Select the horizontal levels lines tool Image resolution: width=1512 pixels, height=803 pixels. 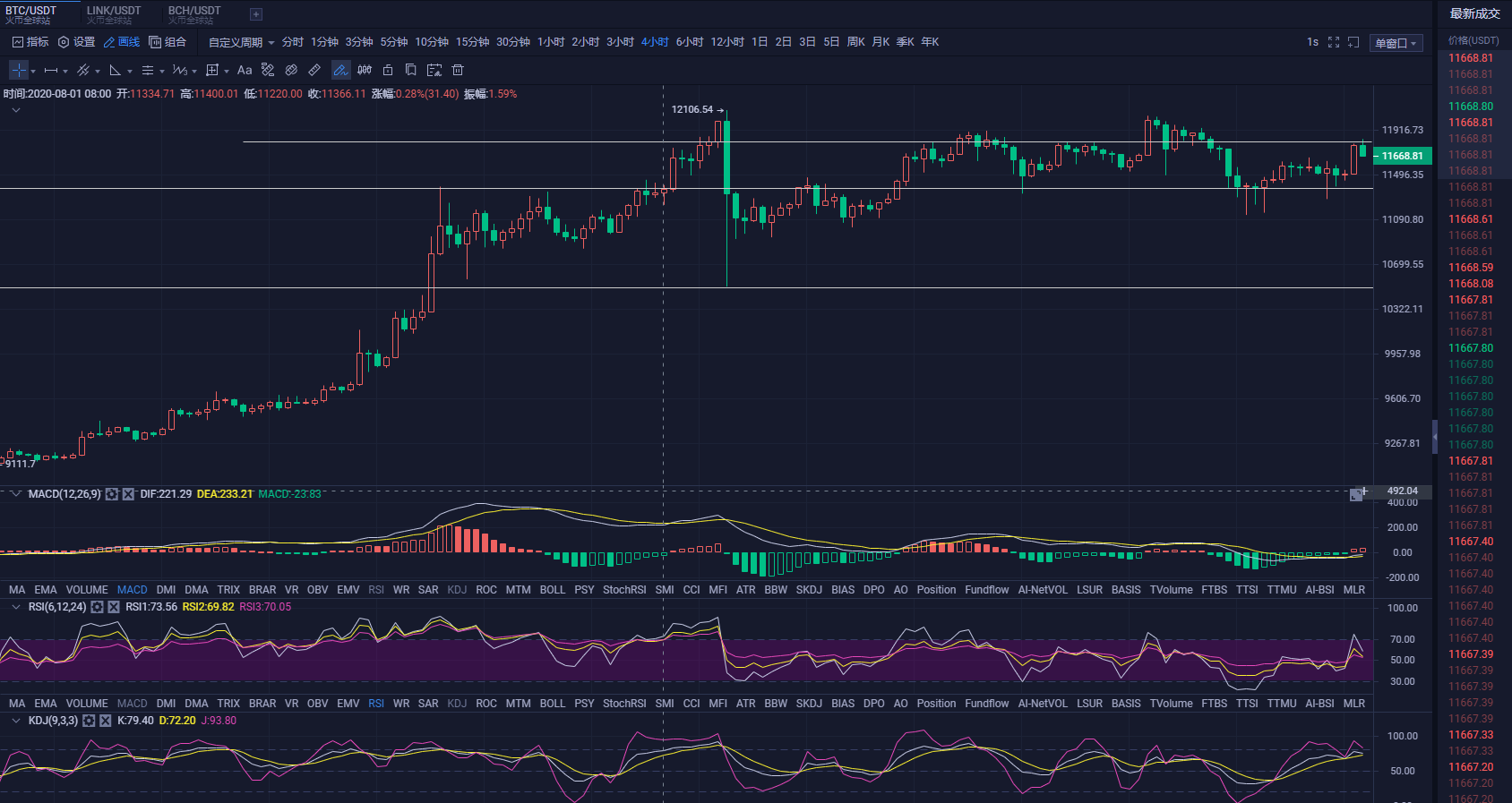point(148,71)
